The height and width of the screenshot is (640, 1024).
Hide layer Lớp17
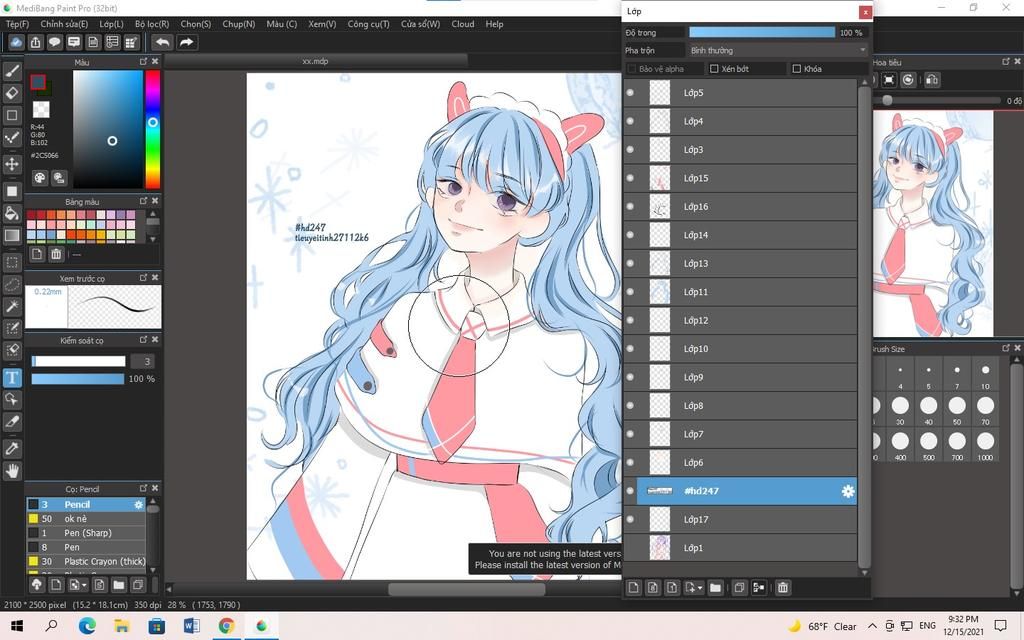tap(630, 519)
